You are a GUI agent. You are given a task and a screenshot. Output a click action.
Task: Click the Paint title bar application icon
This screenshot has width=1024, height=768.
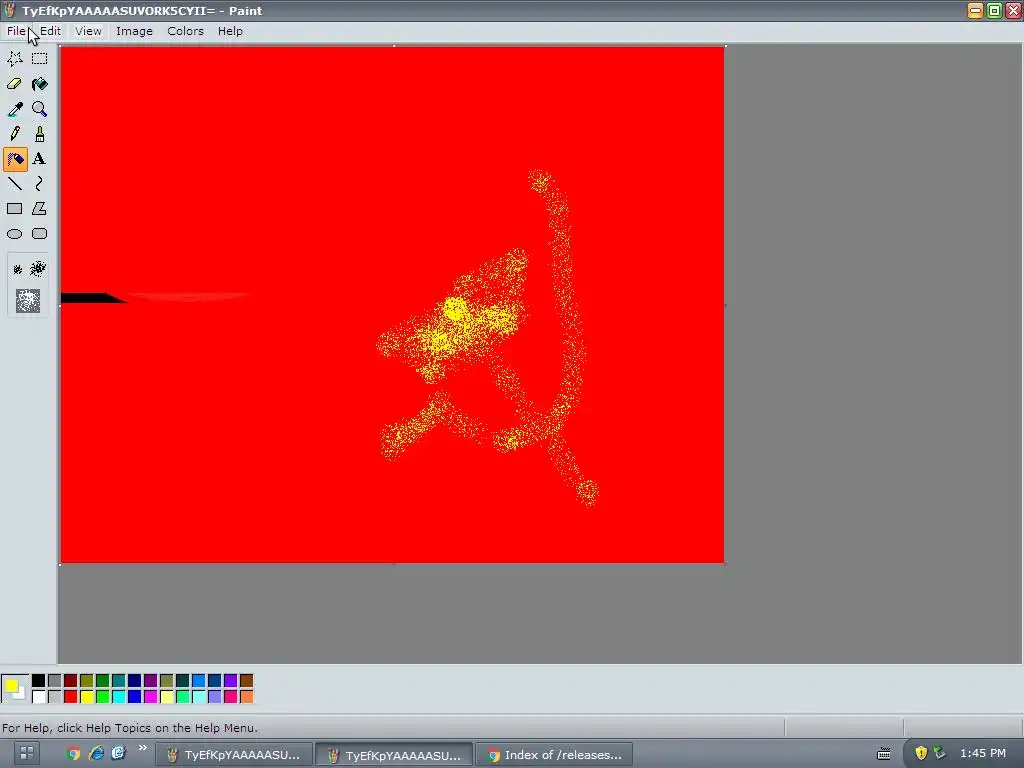point(10,10)
